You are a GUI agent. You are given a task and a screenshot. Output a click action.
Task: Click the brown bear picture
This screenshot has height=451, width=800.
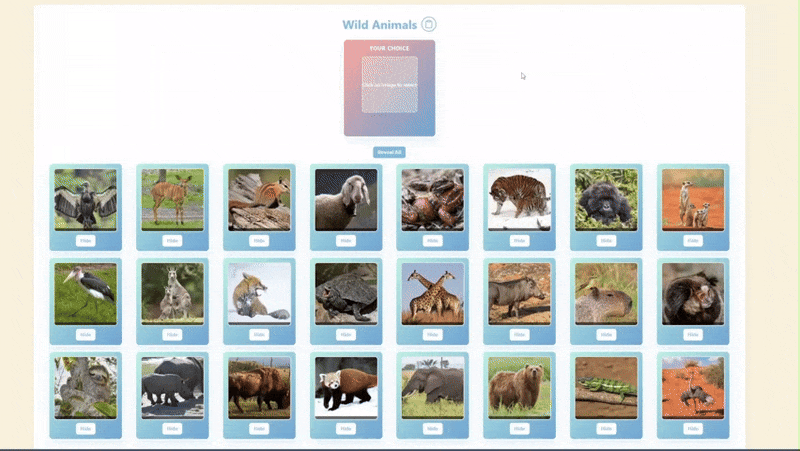(519, 387)
